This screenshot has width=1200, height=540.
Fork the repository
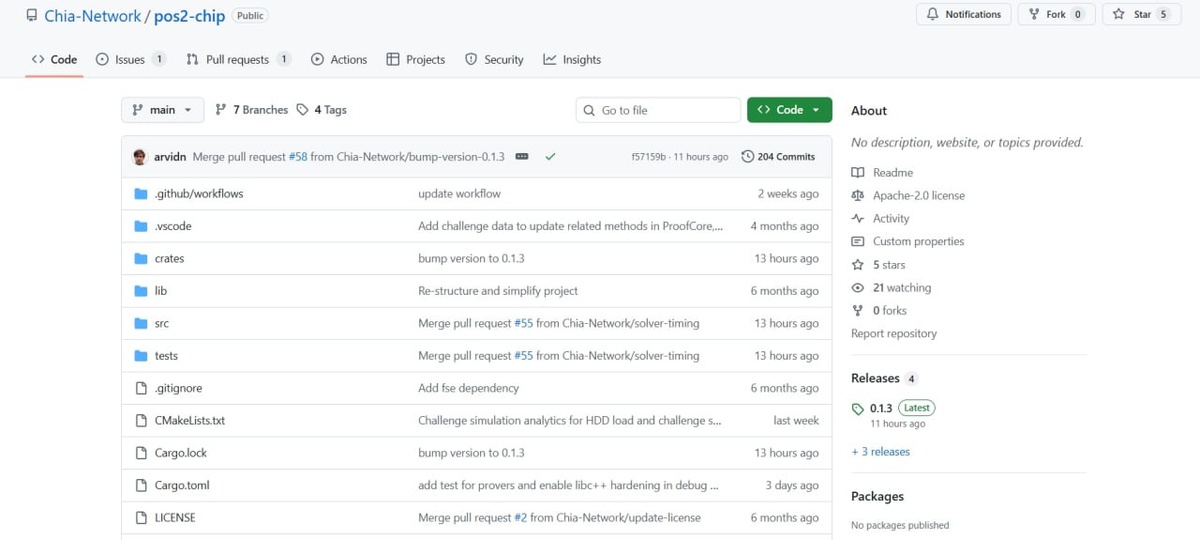1056,14
